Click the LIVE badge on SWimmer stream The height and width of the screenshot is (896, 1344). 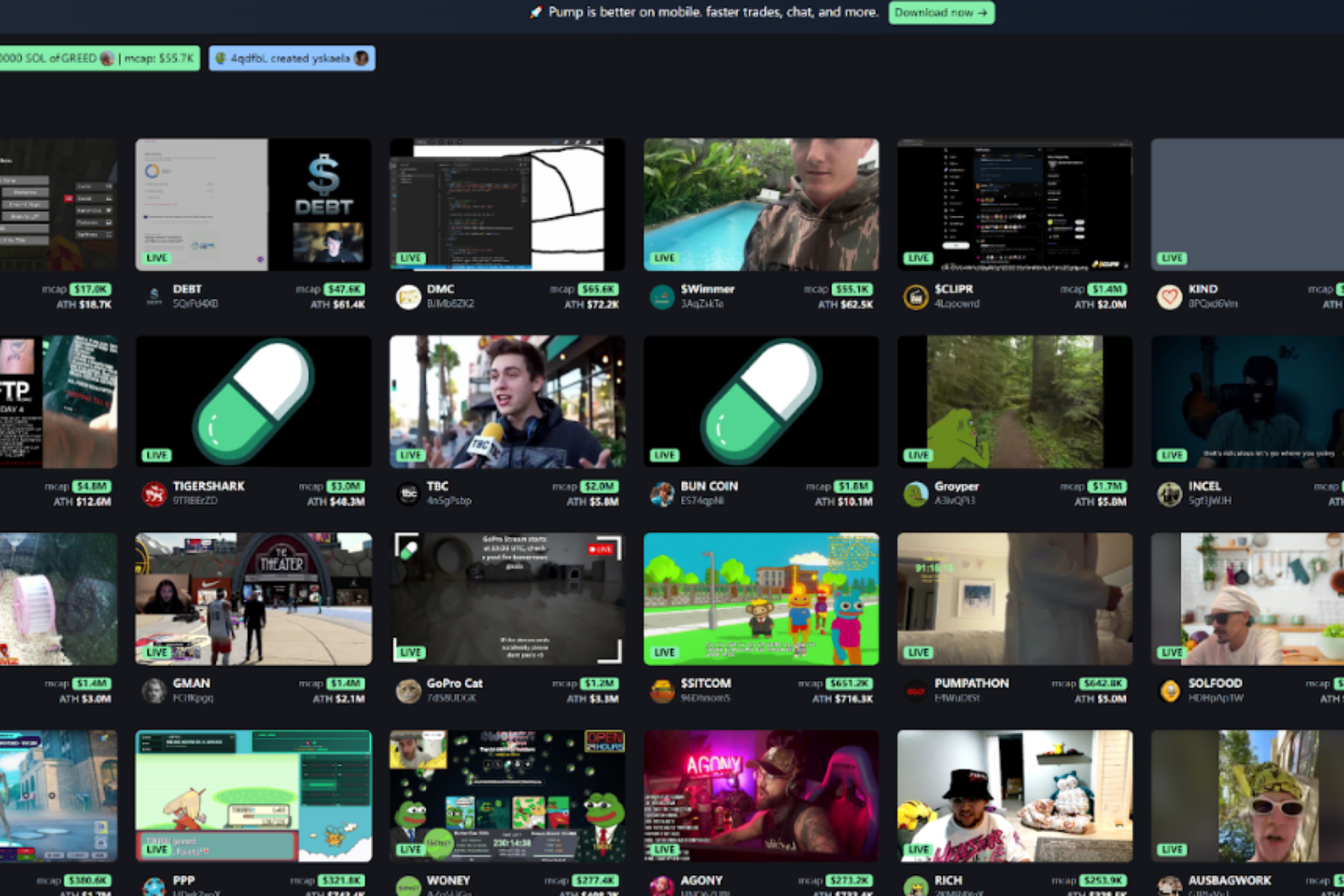coord(665,258)
